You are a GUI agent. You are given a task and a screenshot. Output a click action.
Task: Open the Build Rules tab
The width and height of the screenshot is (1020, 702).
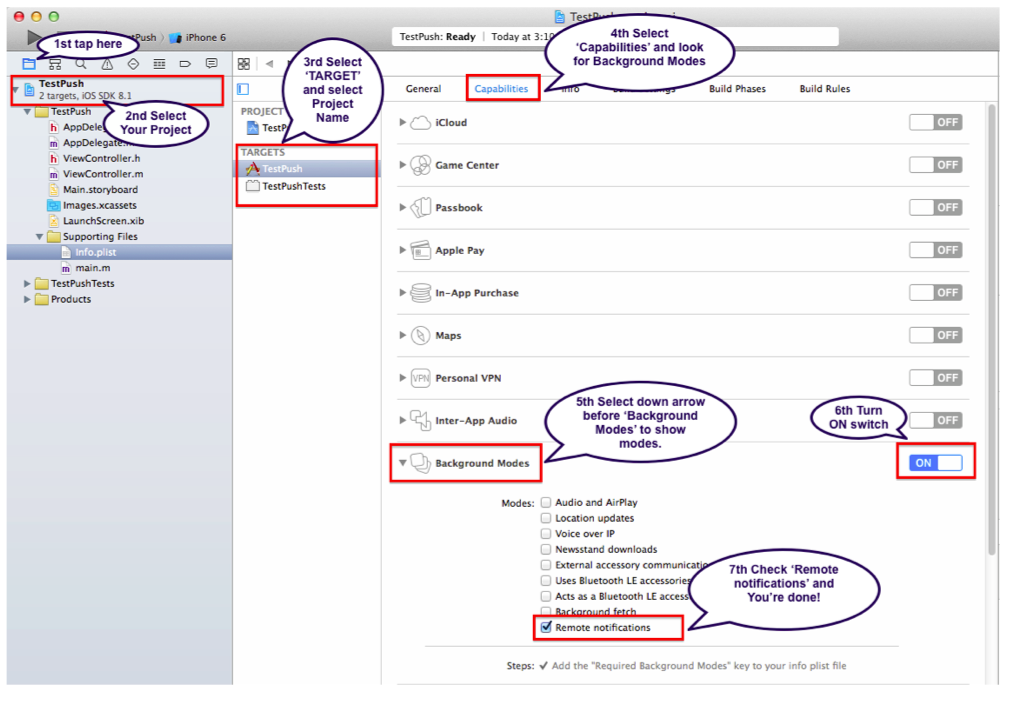[x=825, y=89]
